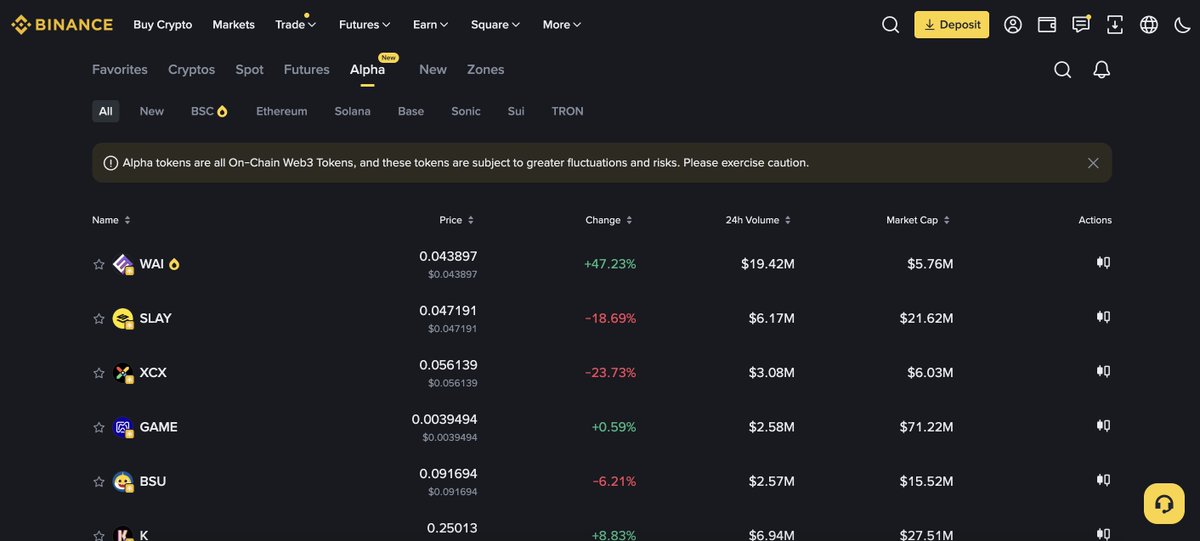The height and width of the screenshot is (541, 1200).
Task: Dismiss the Alpha tokens caution banner
Action: click(x=1093, y=163)
